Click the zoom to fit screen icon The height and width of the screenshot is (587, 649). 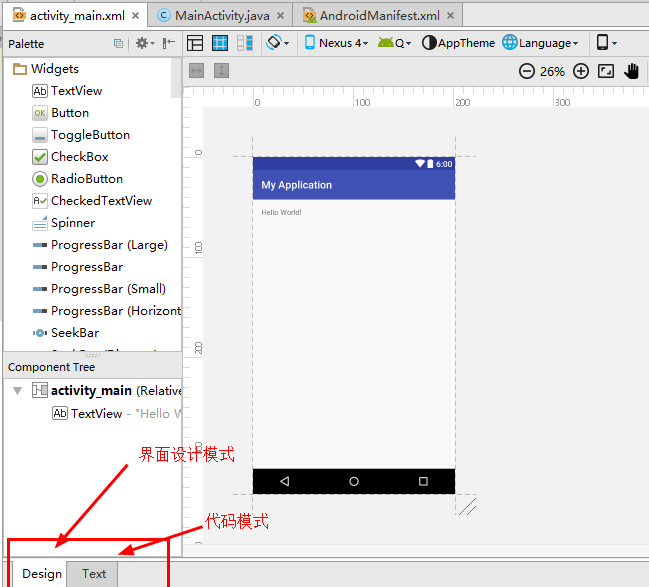pyautogui.click(x=606, y=71)
